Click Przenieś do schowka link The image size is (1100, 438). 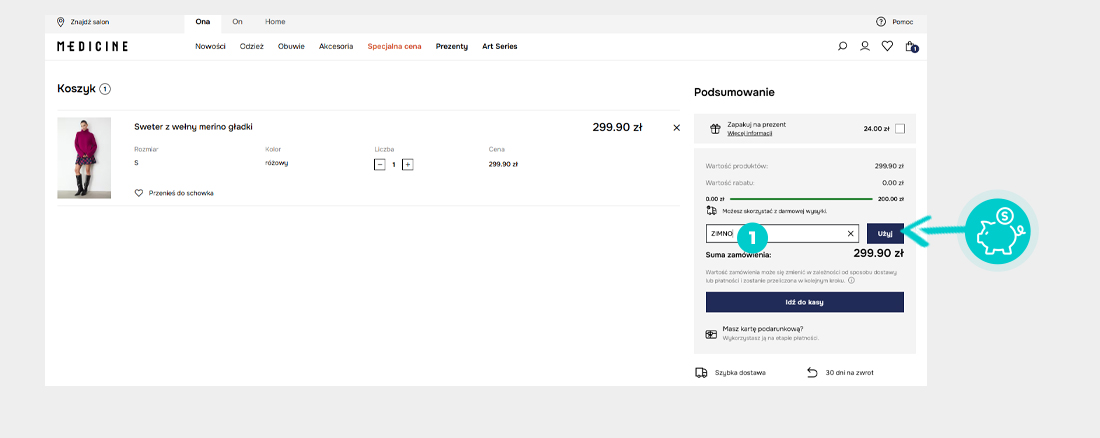[x=181, y=193]
